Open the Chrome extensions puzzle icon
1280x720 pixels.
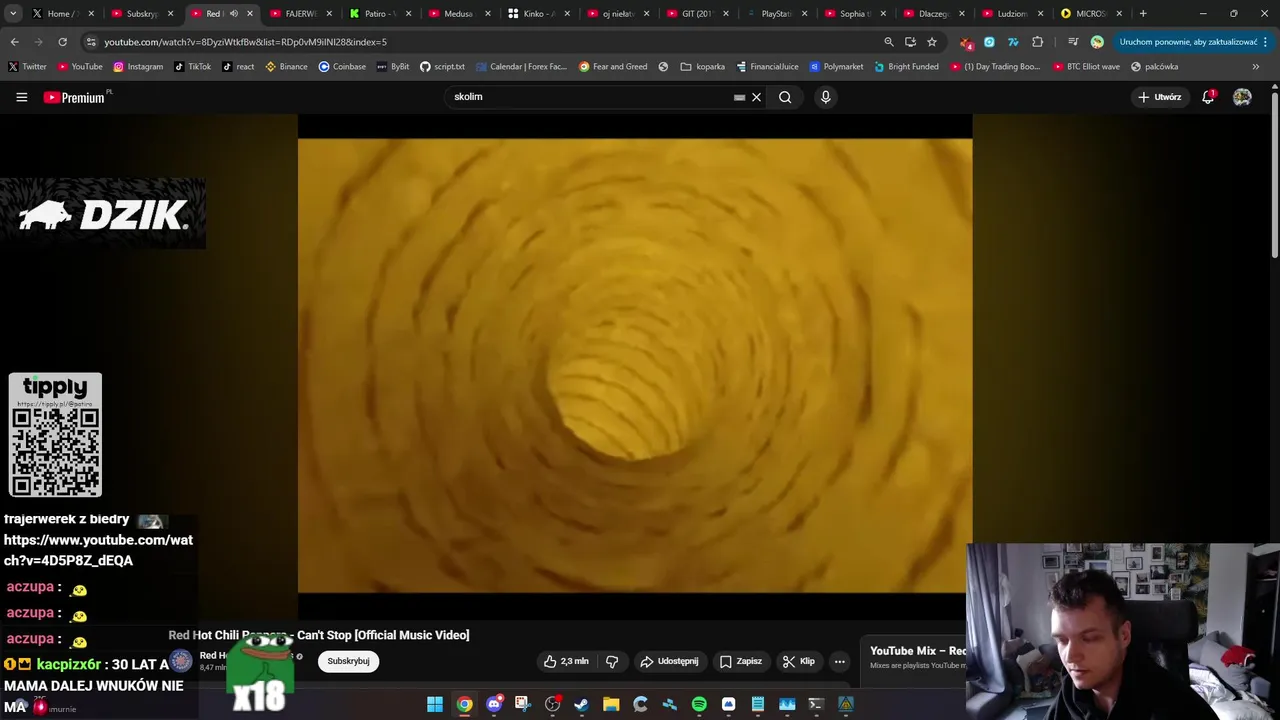1037,42
